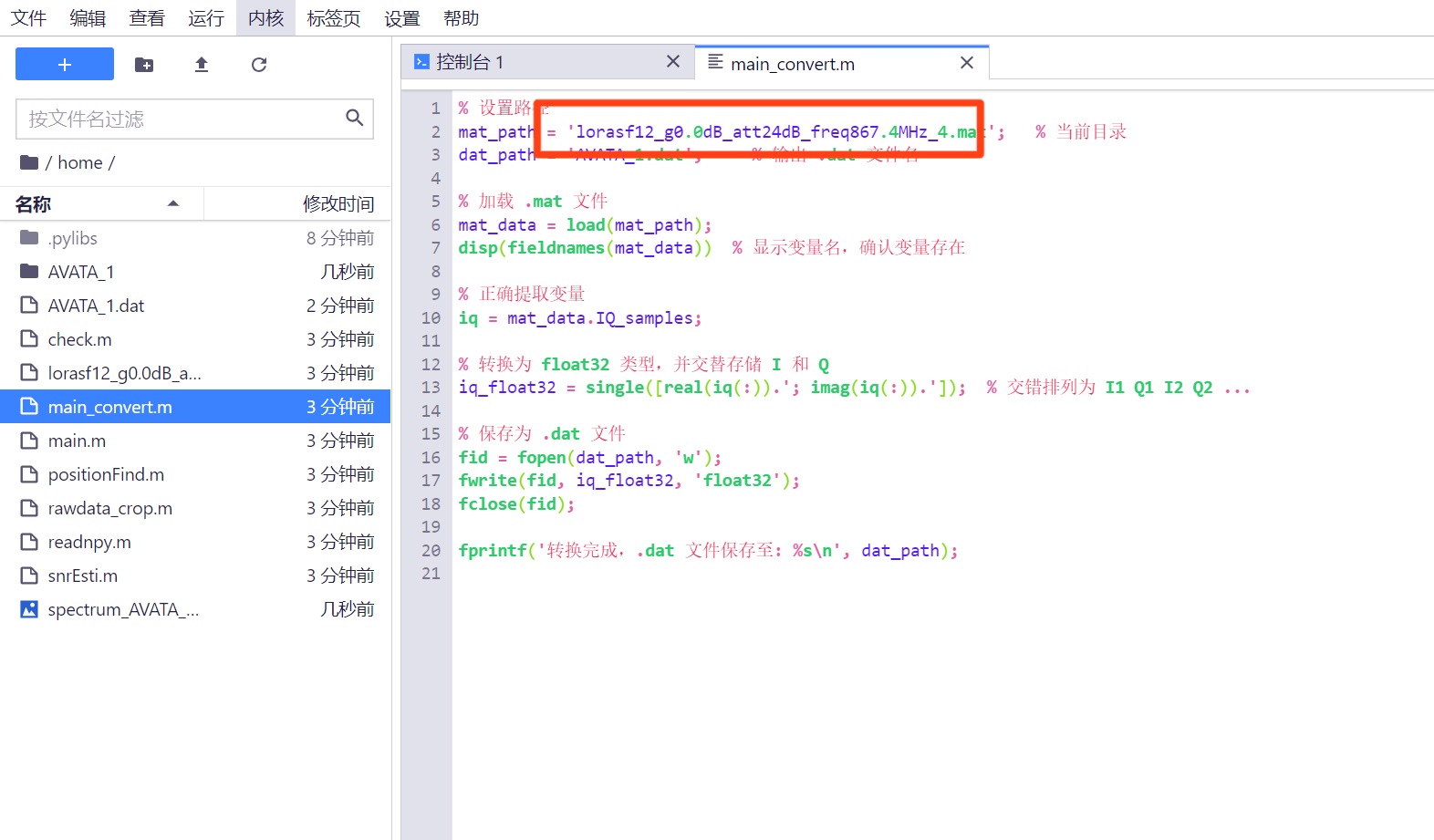This screenshot has height=840, width=1434.
Task: Open the 文件 menu
Action: [x=28, y=18]
